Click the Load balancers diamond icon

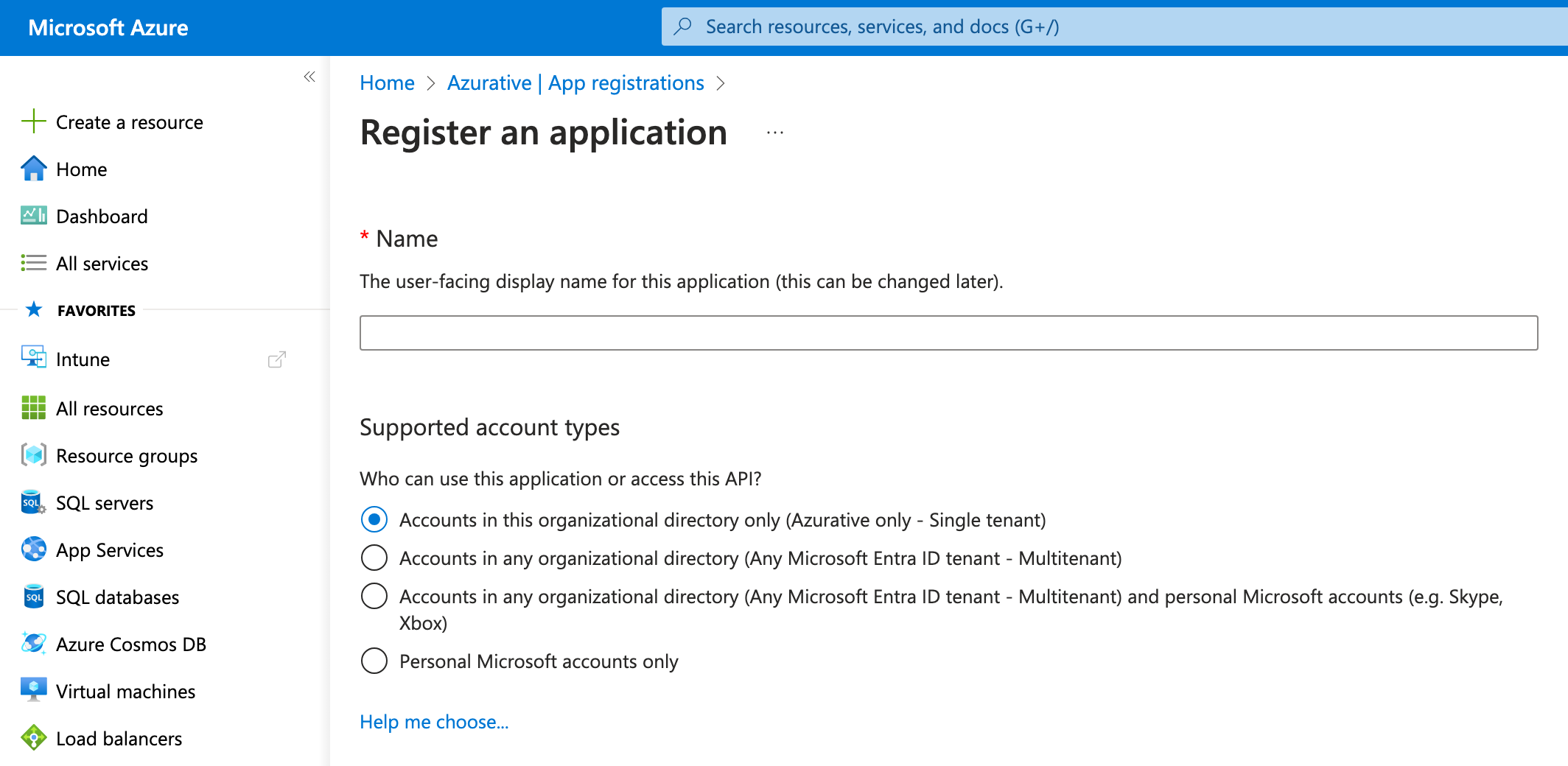[x=34, y=737]
